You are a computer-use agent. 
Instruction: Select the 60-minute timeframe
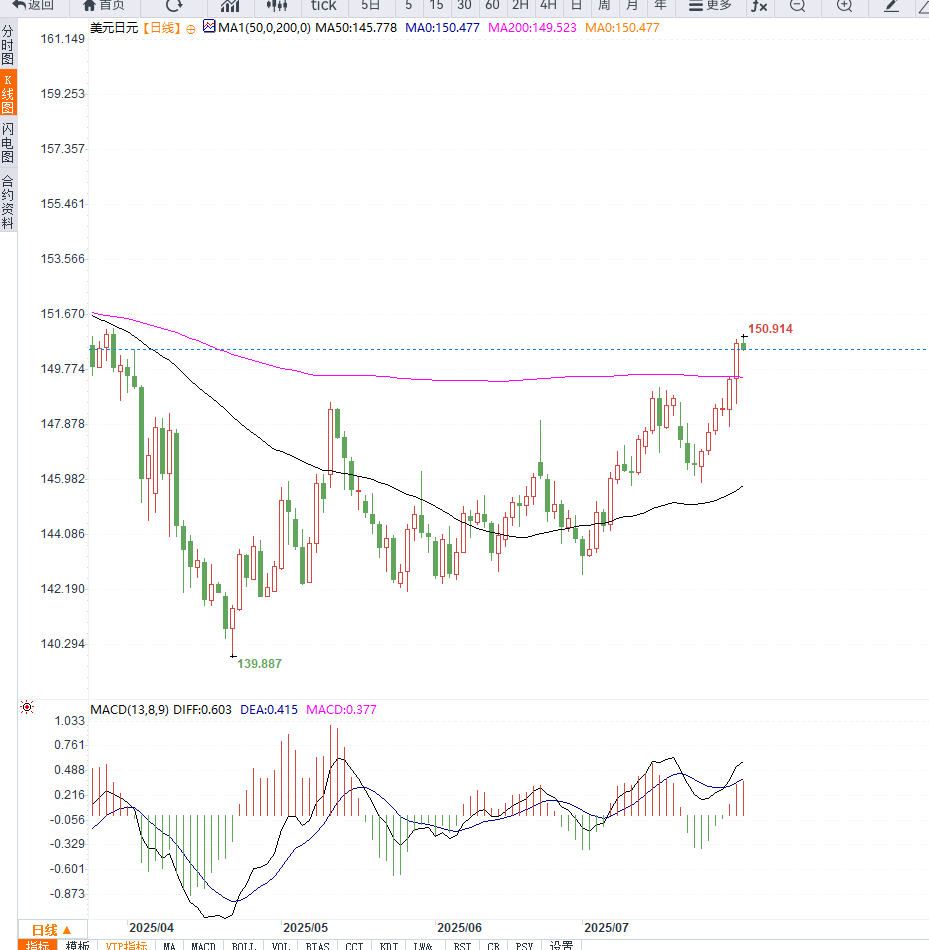coord(492,5)
